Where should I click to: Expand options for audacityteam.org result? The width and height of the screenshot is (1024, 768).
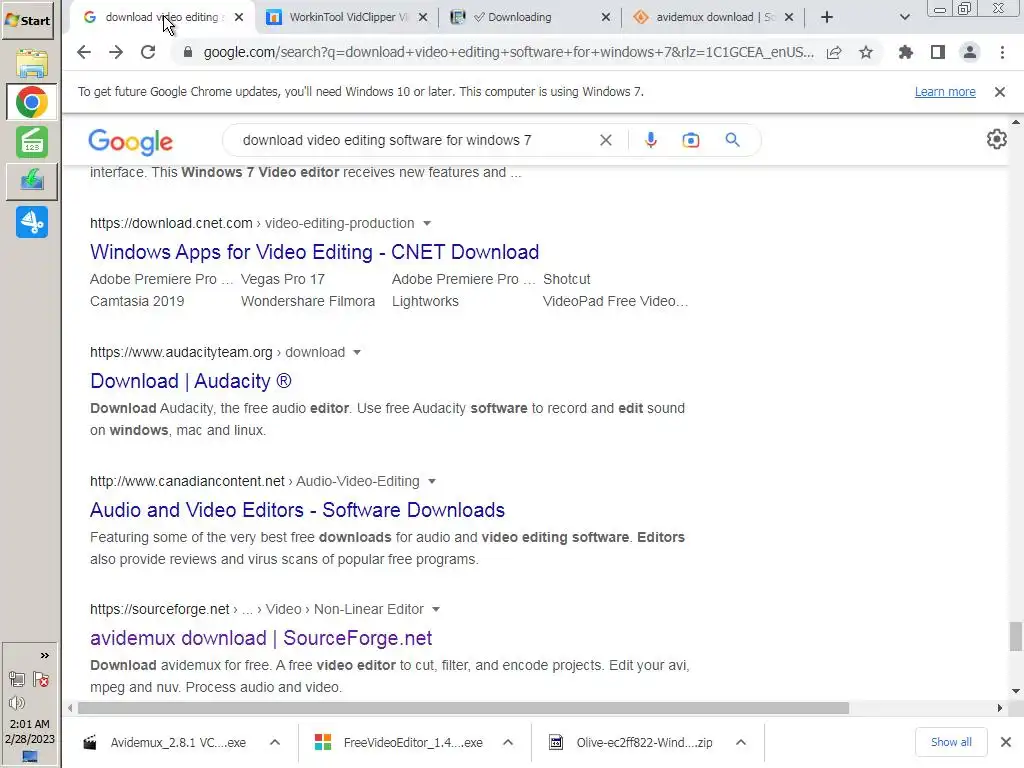coord(357,352)
